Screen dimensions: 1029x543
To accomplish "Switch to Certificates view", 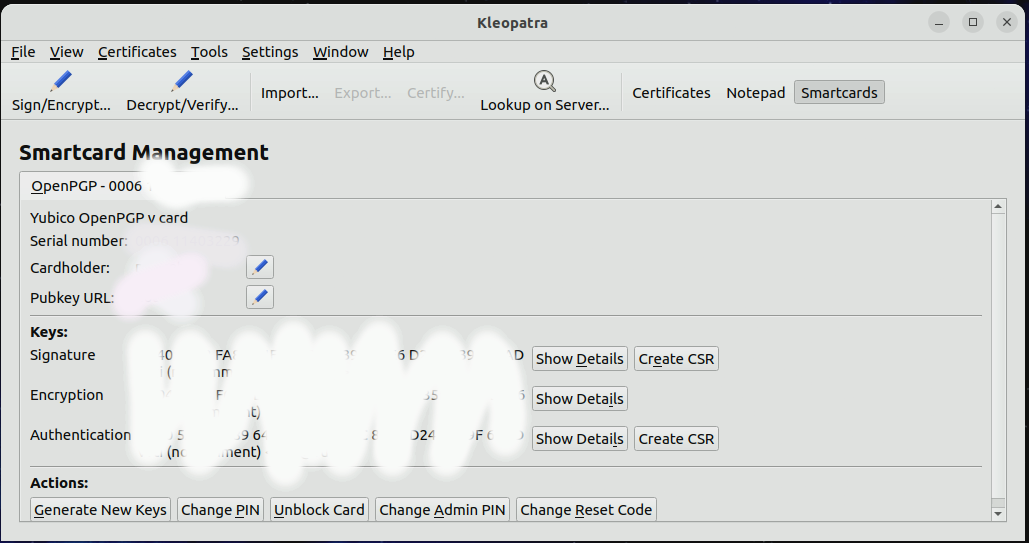I will (671, 93).
